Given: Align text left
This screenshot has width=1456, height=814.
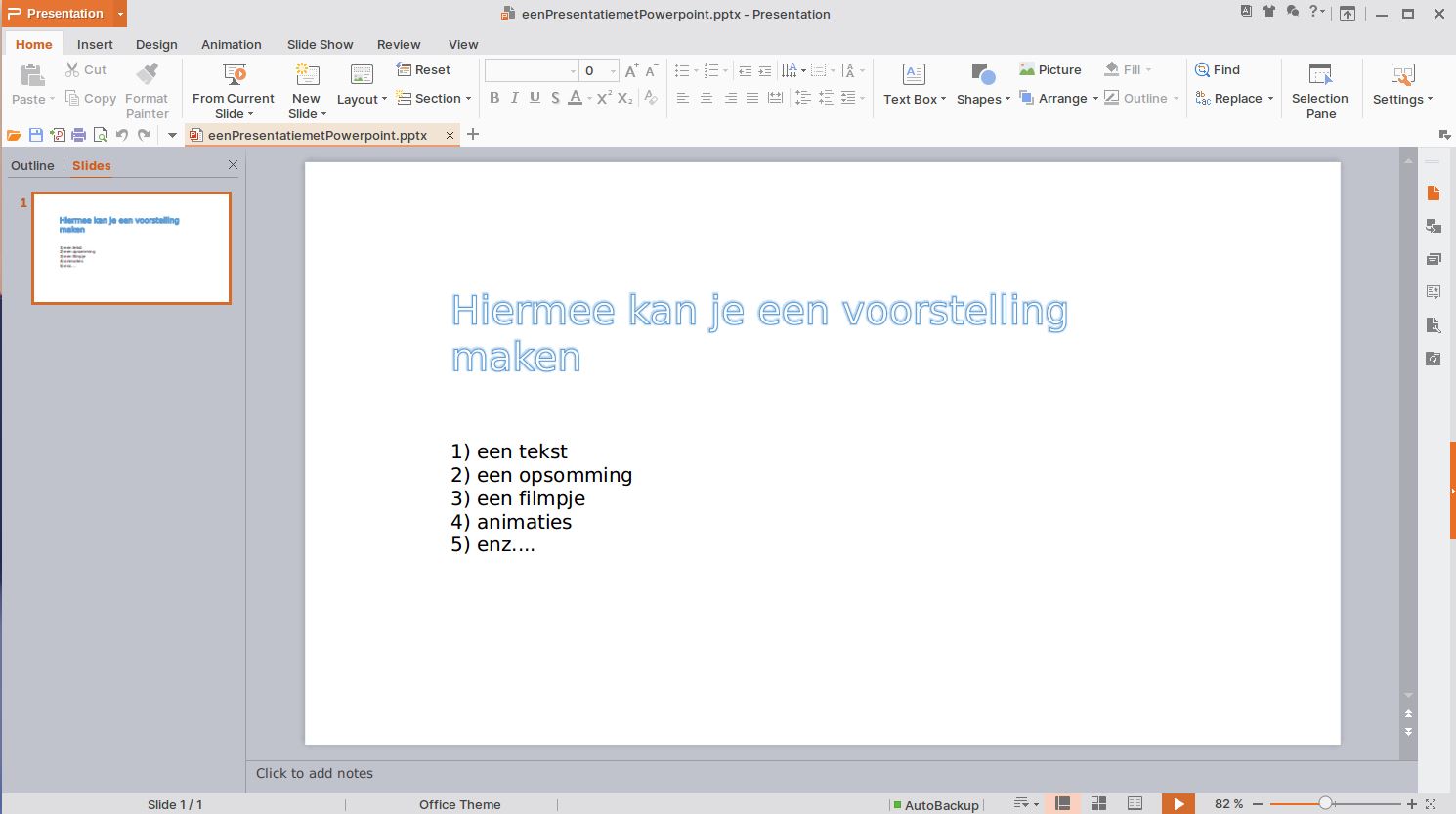Looking at the screenshot, I should click(683, 98).
